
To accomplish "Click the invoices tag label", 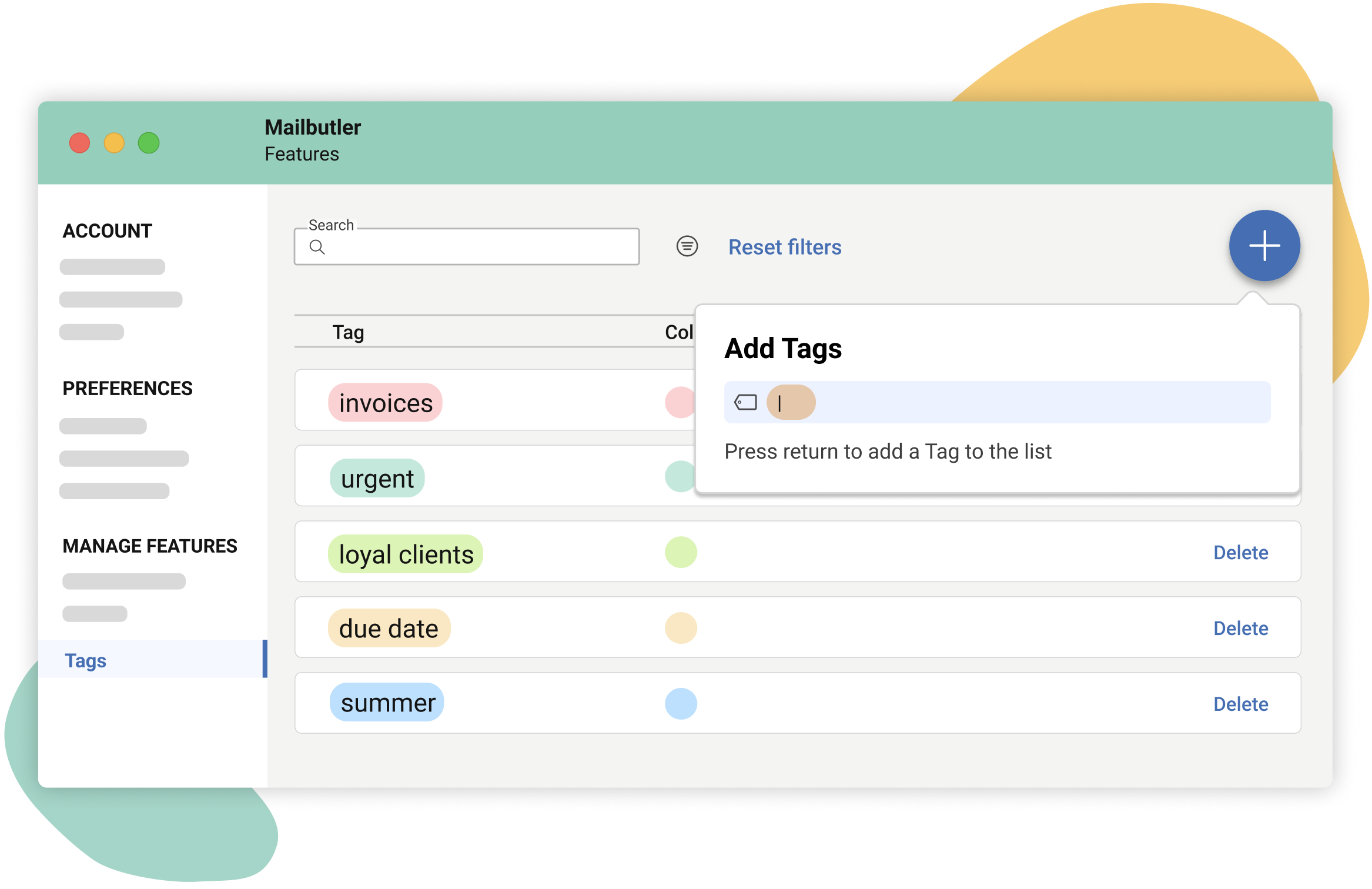I will (385, 403).
